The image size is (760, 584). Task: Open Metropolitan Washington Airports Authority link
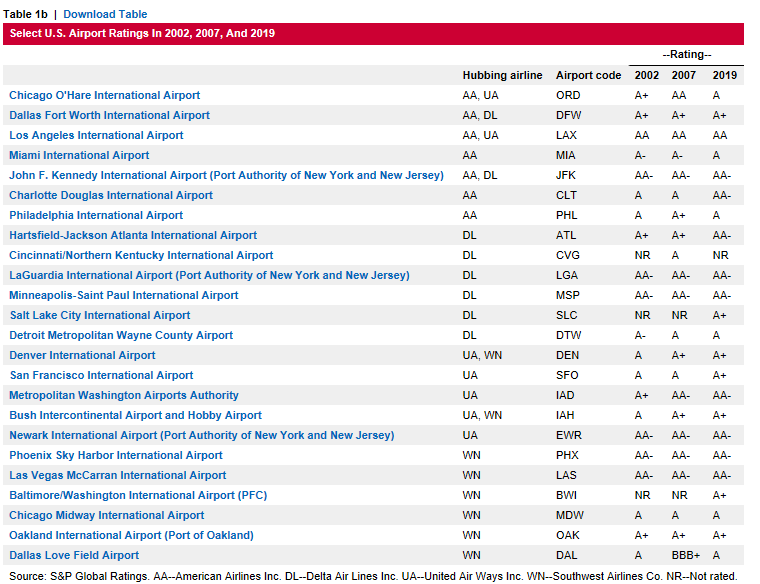point(124,395)
